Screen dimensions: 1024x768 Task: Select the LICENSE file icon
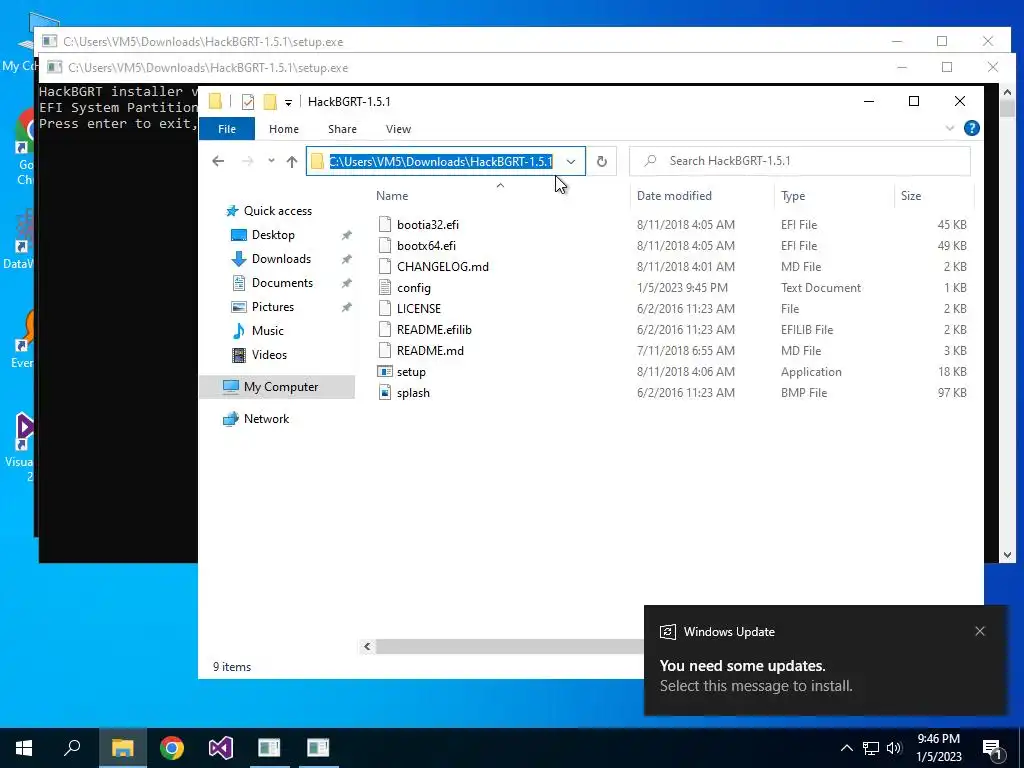pos(385,308)
